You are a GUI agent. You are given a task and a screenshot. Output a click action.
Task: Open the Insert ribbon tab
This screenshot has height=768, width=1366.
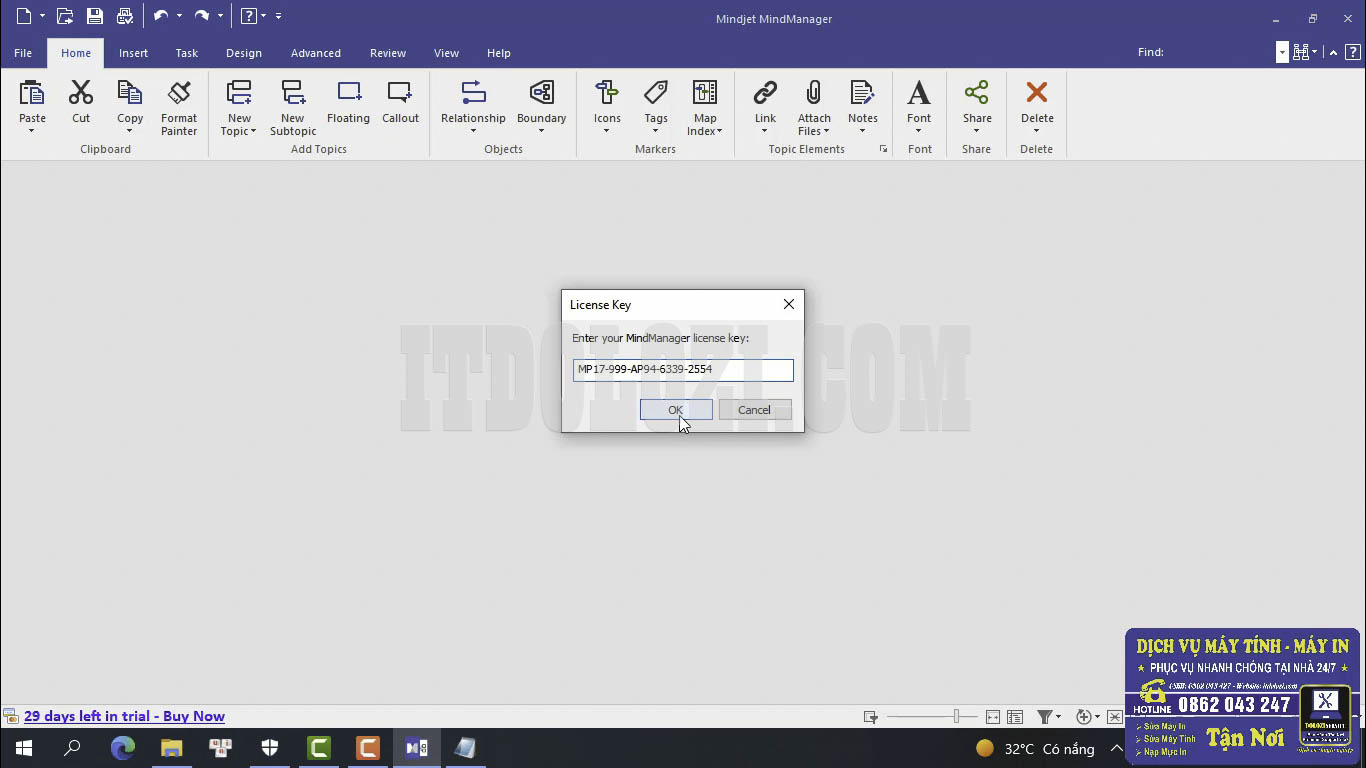(133, 53)
